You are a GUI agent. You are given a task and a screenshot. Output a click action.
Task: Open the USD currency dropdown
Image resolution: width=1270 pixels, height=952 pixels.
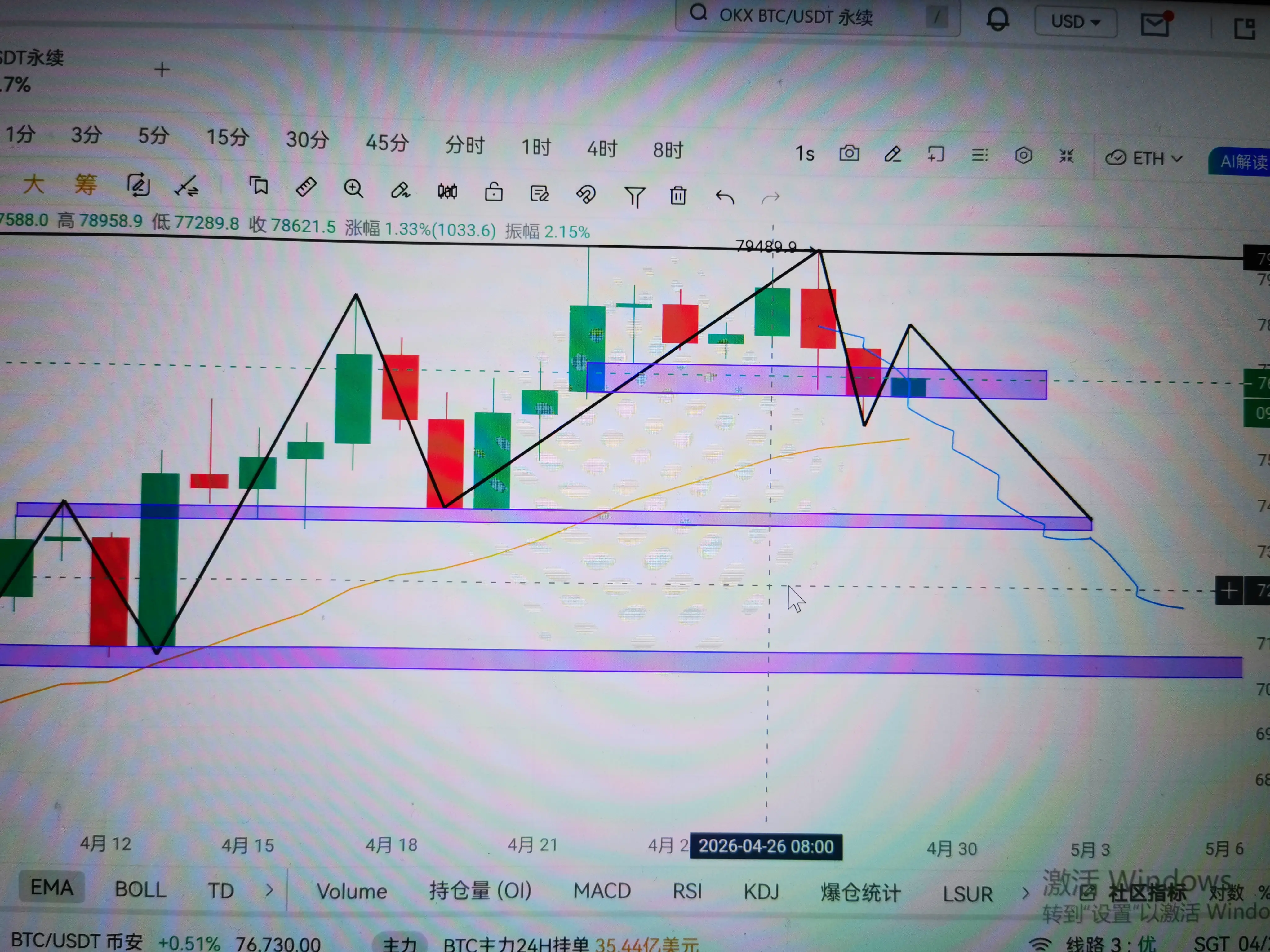click(x=1075, y=22)
